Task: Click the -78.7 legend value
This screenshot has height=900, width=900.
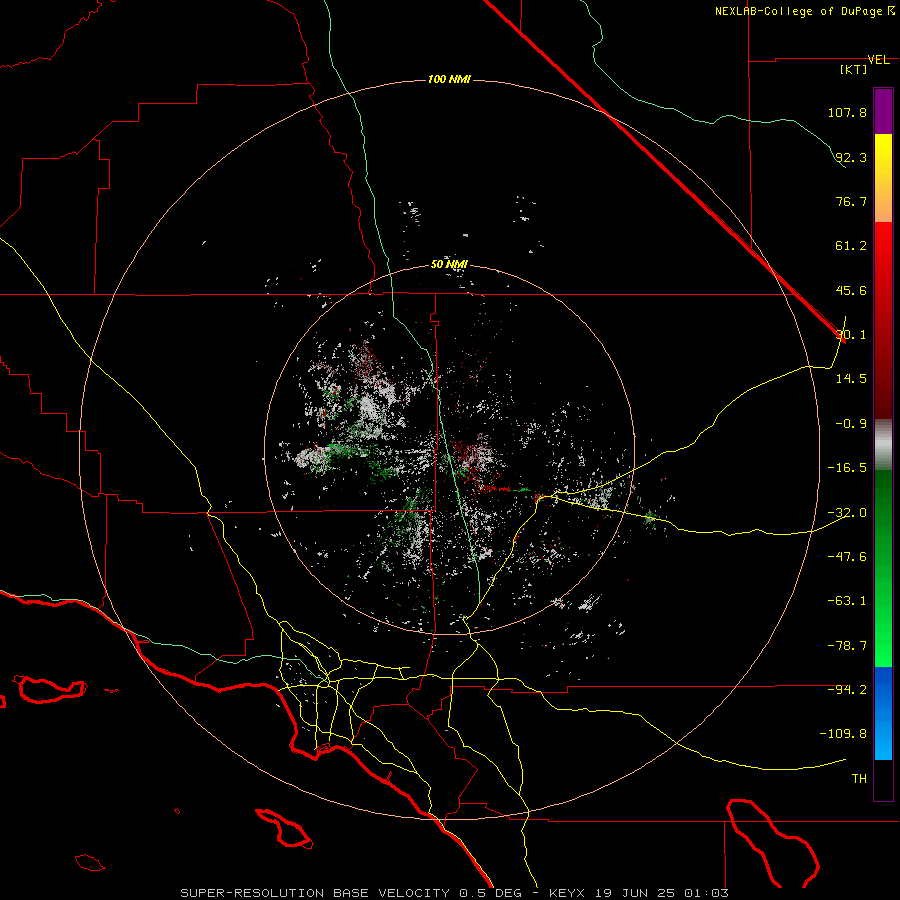Action: (847, 646)
